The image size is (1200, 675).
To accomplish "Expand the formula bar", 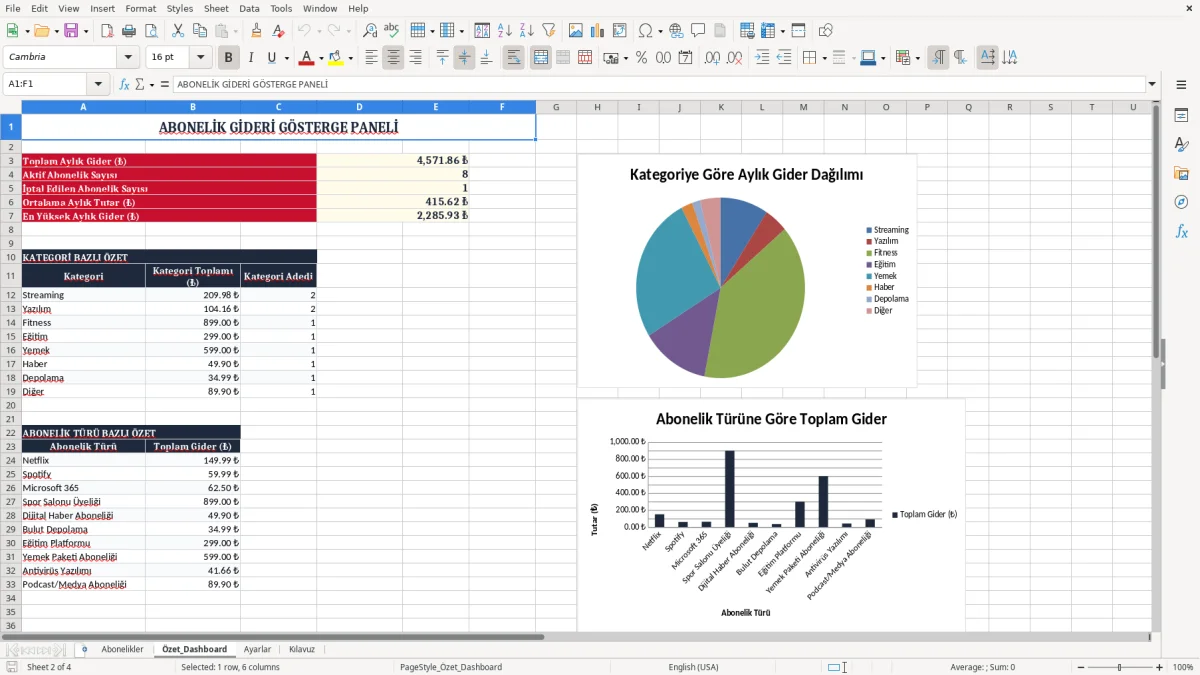I will [x=1152, y=84].
